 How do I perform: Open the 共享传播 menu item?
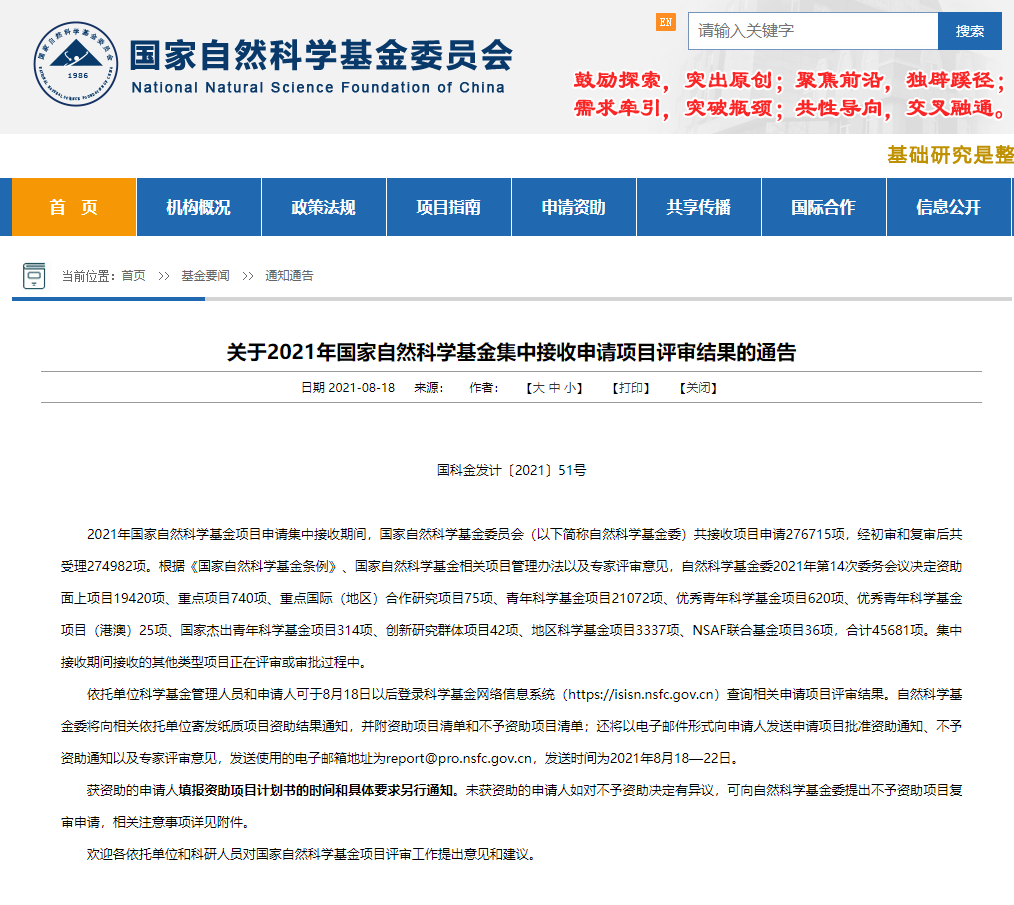(x=699, y=207)
